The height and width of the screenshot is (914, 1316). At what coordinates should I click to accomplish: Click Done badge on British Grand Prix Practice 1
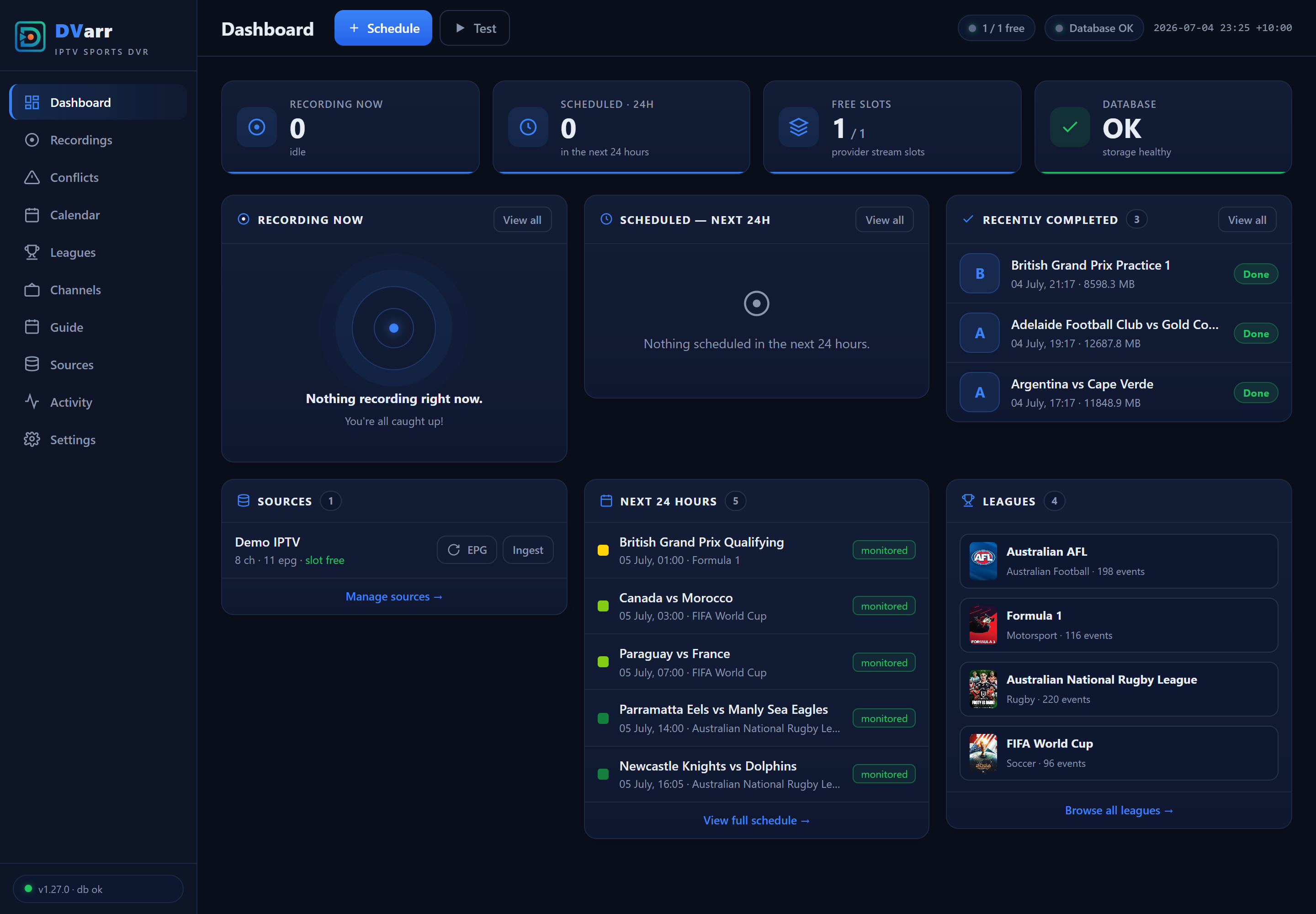point(1256,274)
